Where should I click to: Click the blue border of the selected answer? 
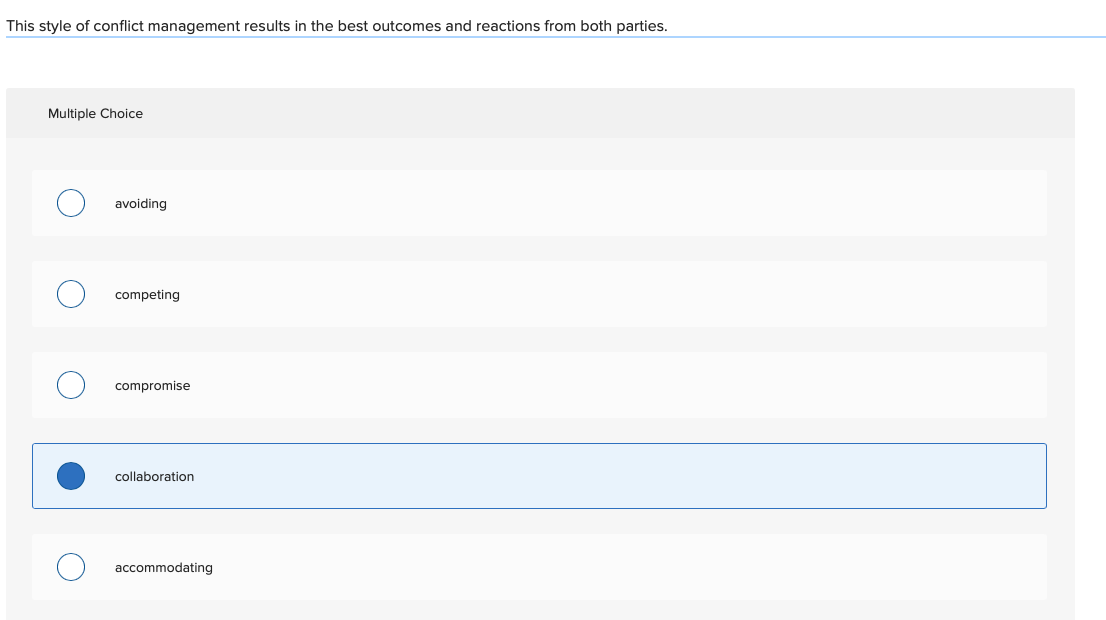pyautogui.click(x=540, y=444)
